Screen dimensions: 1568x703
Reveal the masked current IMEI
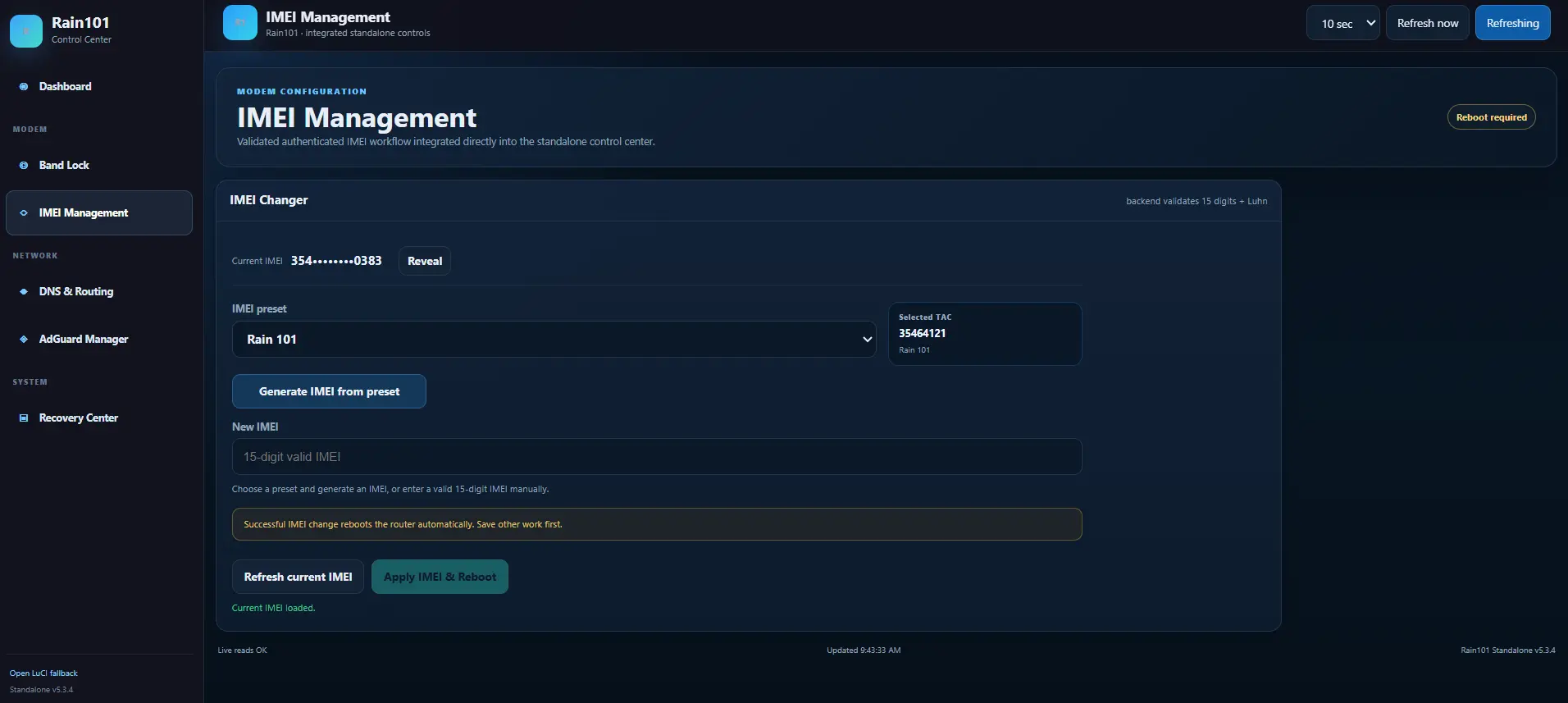point(425,261)
